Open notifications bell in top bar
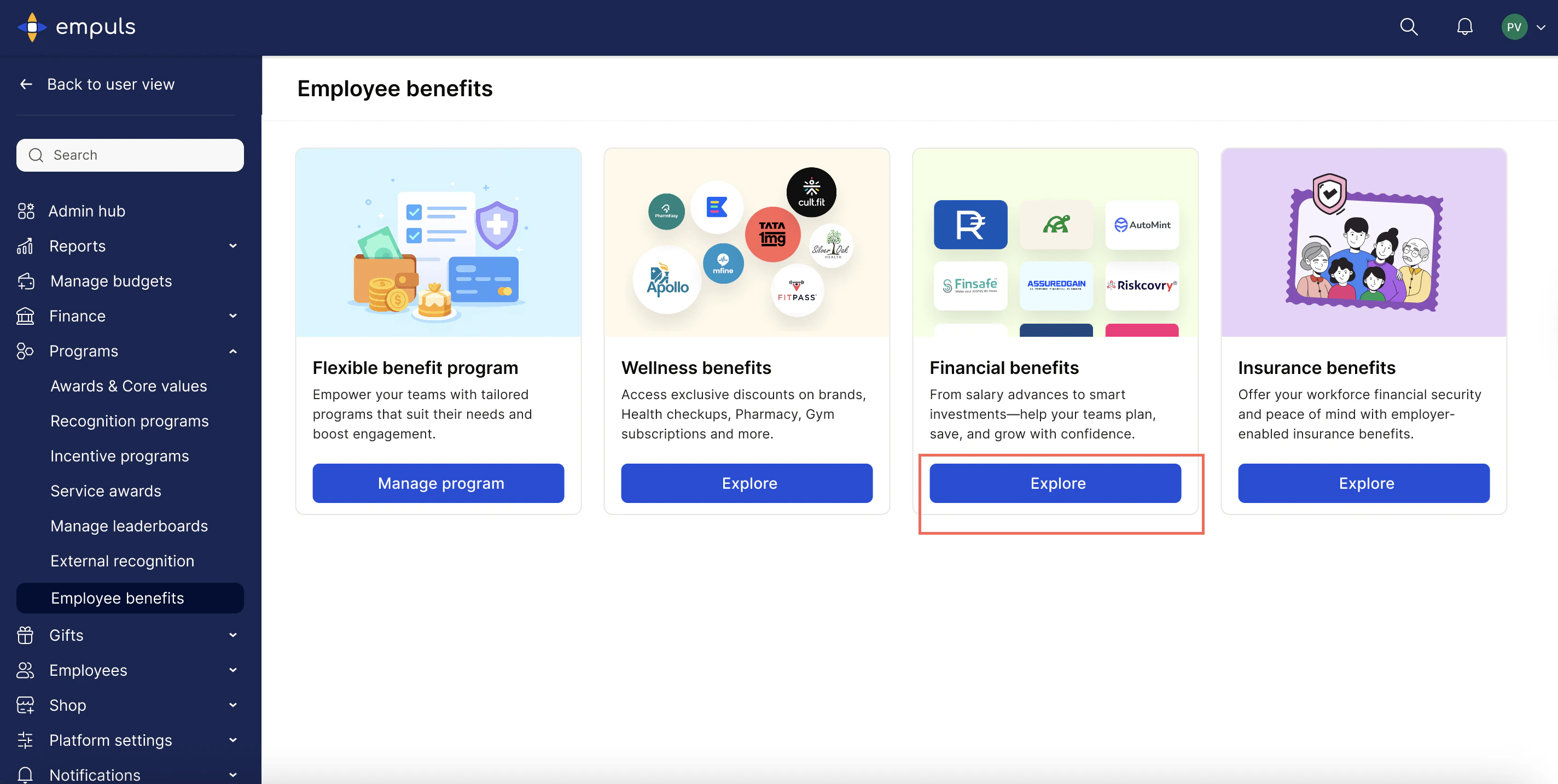The image size is (1558, 784). coord(1464,27)
